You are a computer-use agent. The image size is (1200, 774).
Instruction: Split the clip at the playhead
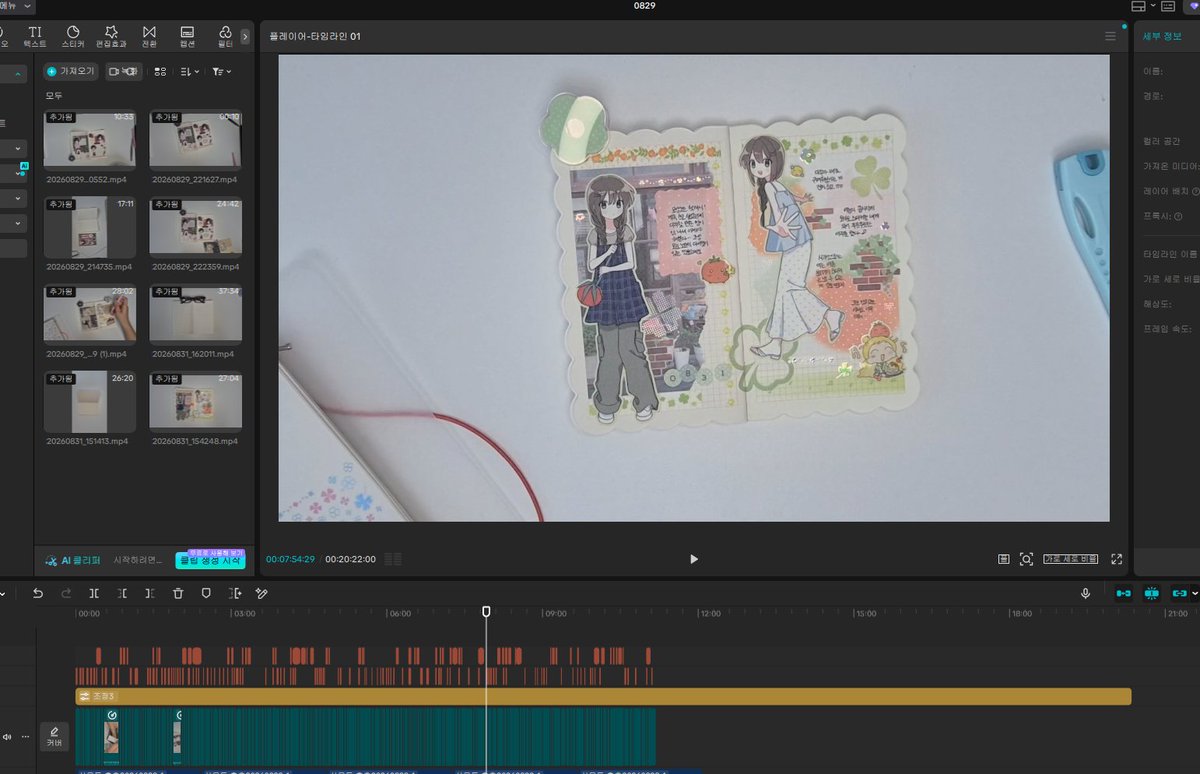(x=94, y=593)
